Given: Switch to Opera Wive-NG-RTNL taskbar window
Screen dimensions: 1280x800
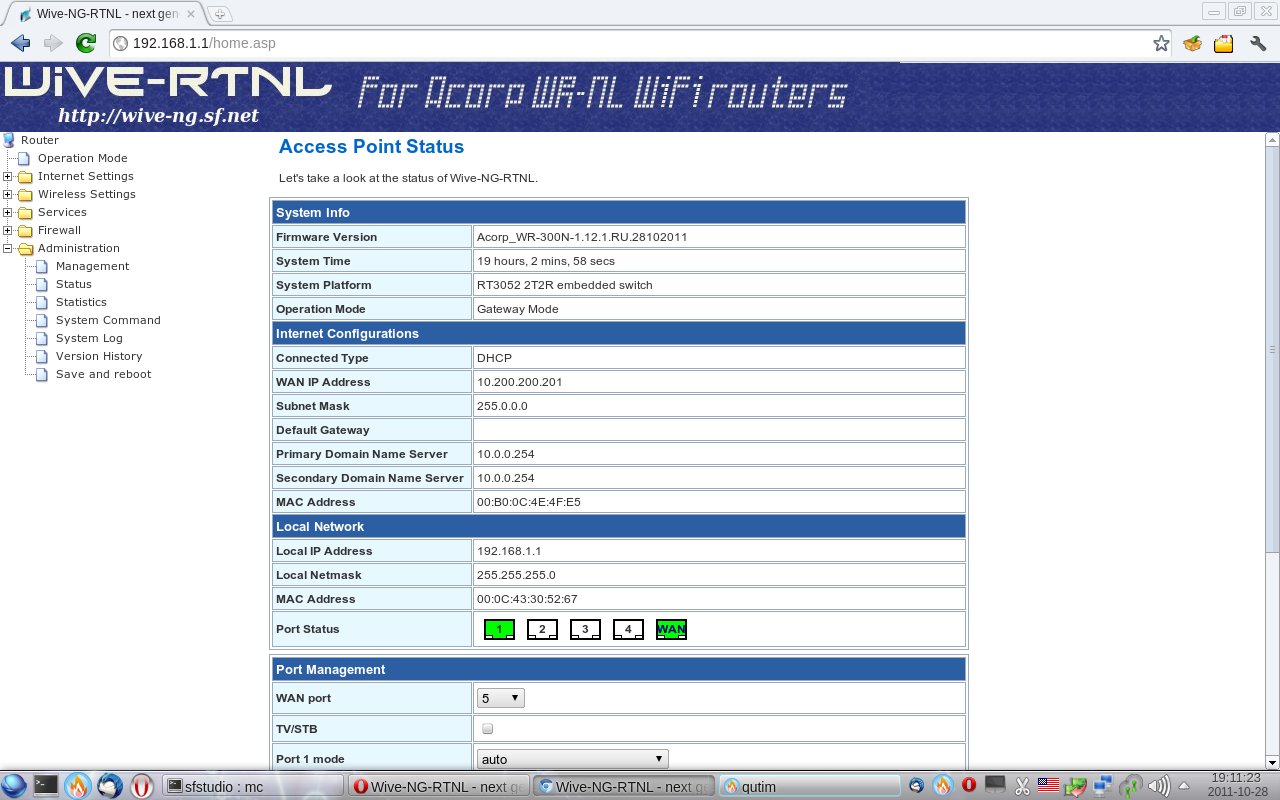Looking at the screenshot, I should [438, 786].
